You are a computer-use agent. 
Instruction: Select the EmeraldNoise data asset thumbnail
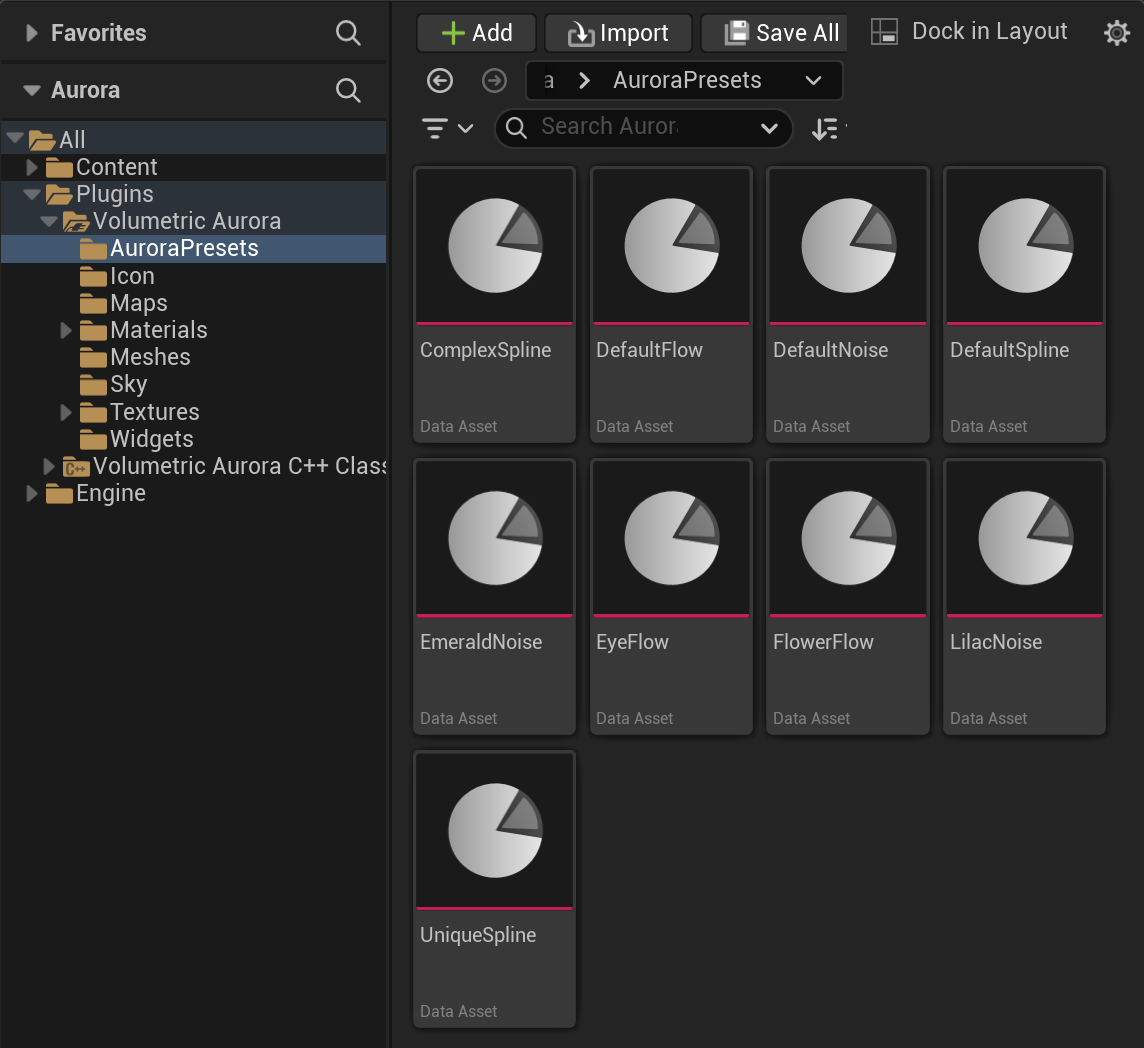[494, 540]
